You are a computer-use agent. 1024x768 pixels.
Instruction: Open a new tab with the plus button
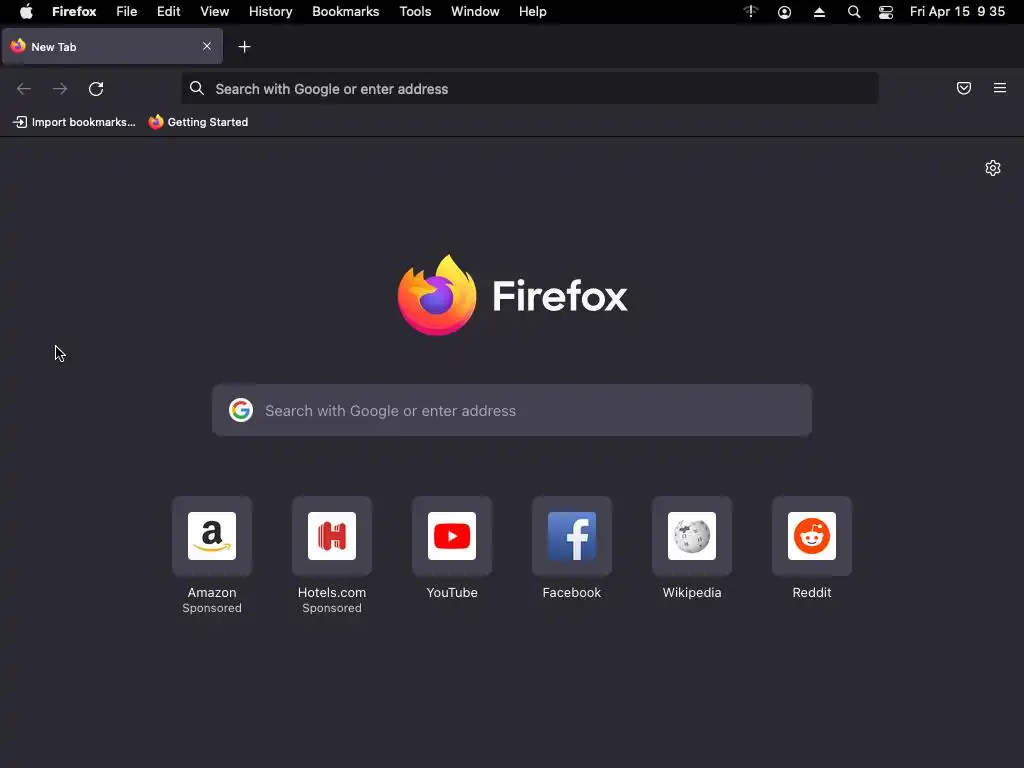244,47
